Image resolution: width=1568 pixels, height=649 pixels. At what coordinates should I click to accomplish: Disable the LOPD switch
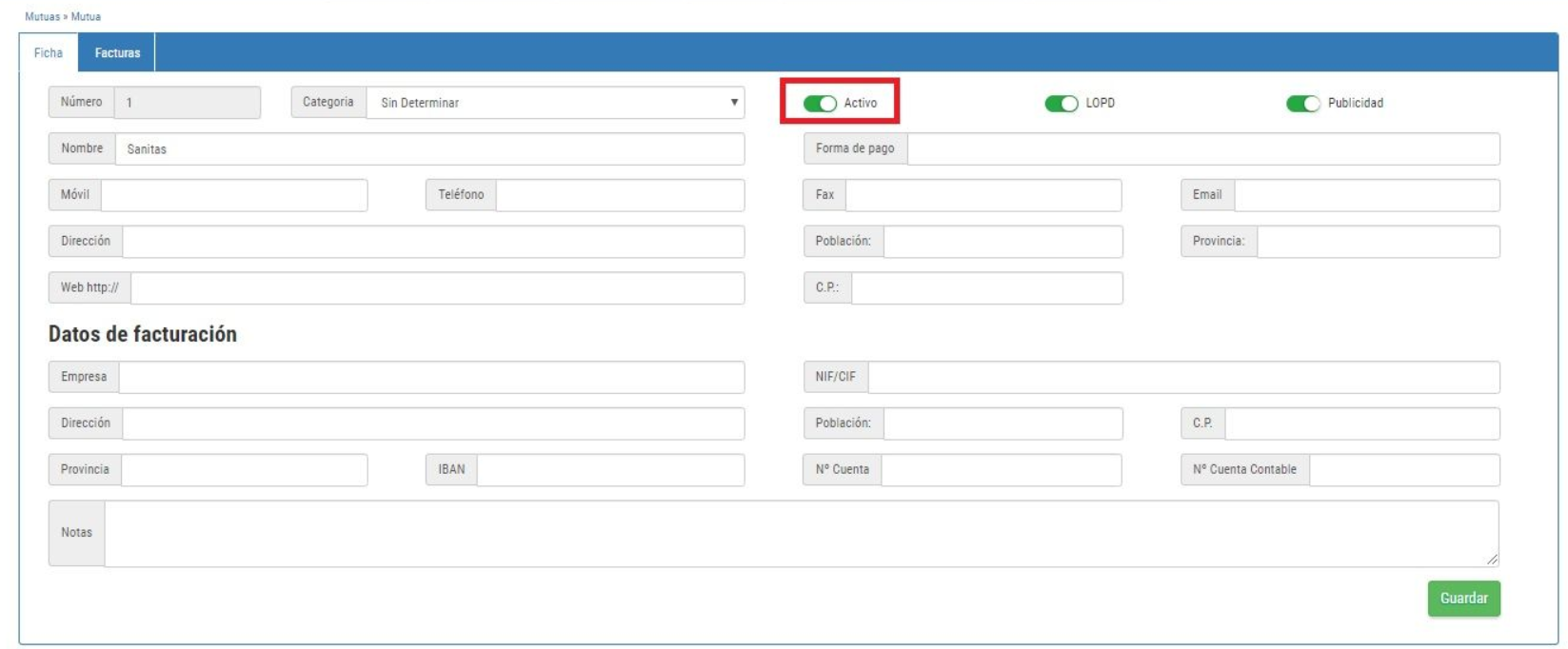[x=1061, y=103]
